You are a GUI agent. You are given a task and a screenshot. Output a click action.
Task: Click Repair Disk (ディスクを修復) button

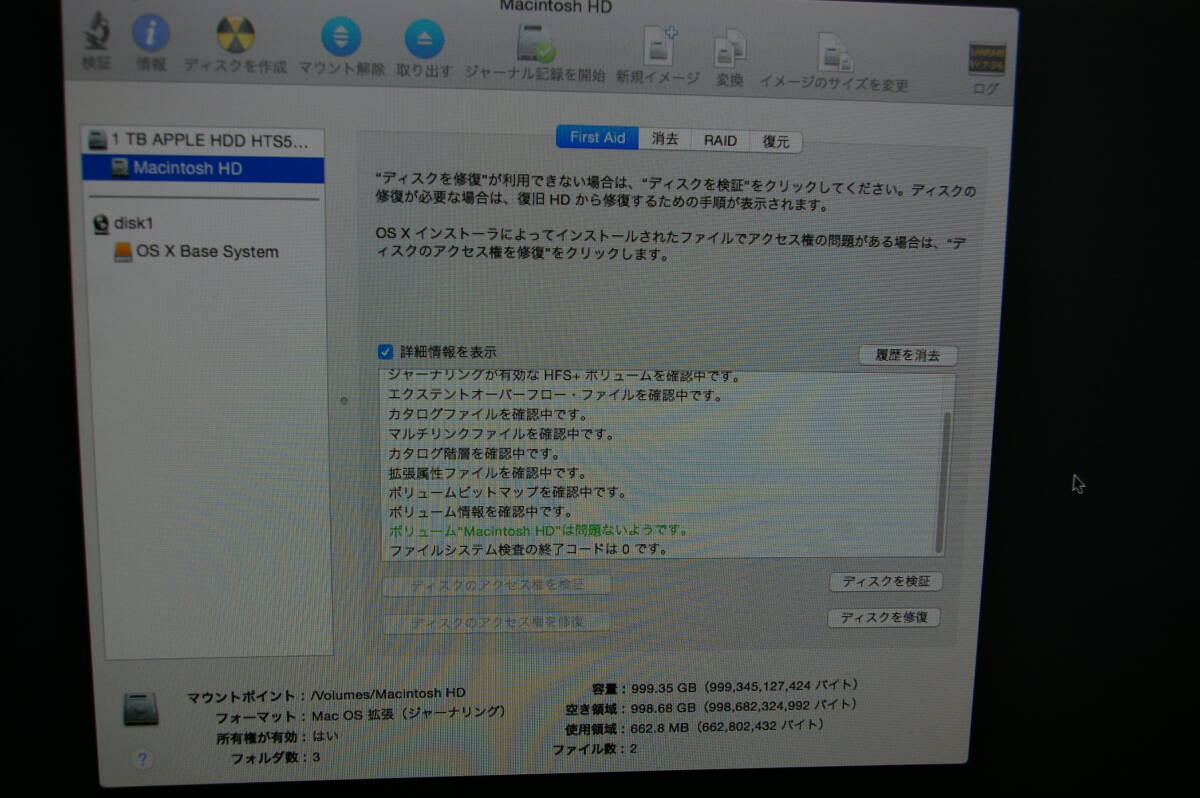point(884,617)
